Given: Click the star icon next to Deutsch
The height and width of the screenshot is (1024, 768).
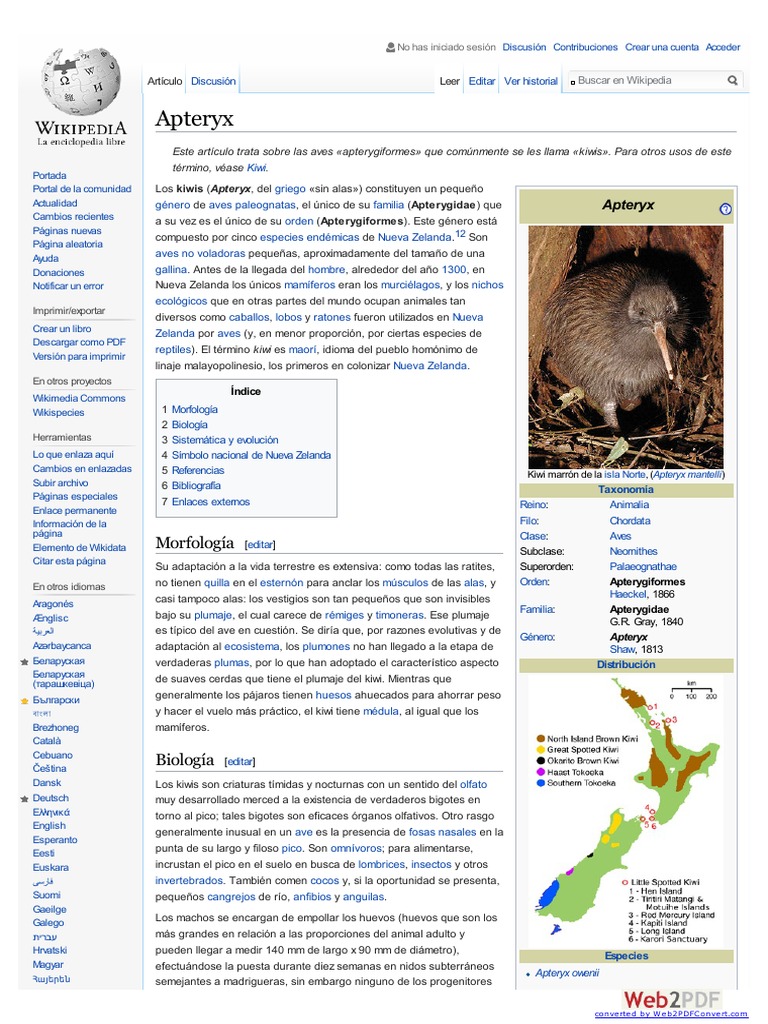Looking at the screenshot, I should click(25, 799).
